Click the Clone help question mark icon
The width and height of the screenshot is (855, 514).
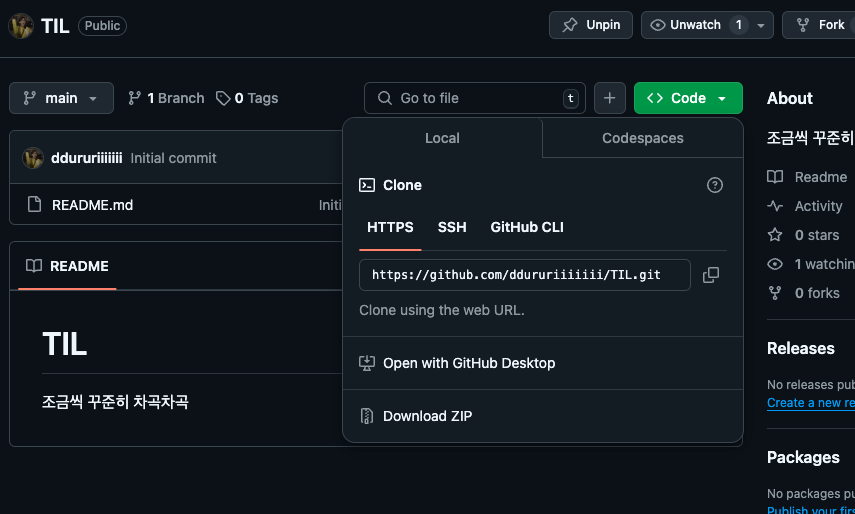coord(714,185)
